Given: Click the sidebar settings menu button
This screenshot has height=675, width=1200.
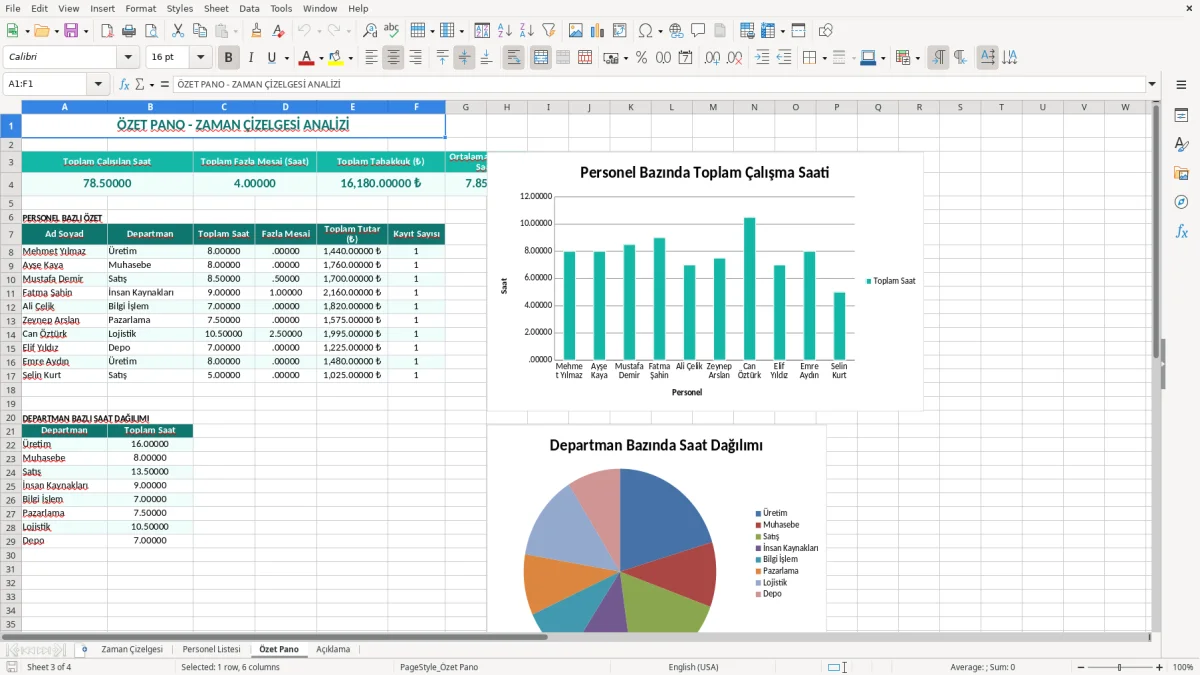Looking at the screenshot, I should (1181, 85).
